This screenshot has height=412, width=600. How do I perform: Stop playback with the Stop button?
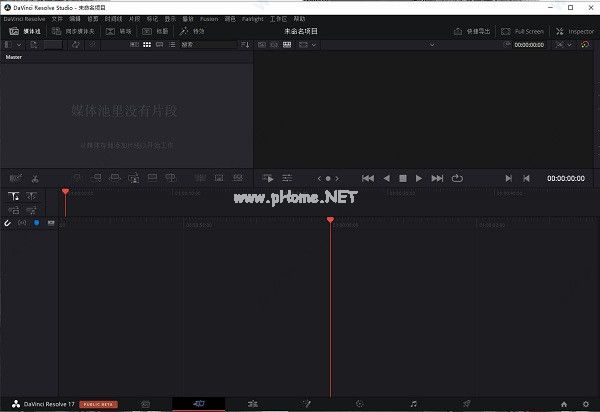pos(403,178)
